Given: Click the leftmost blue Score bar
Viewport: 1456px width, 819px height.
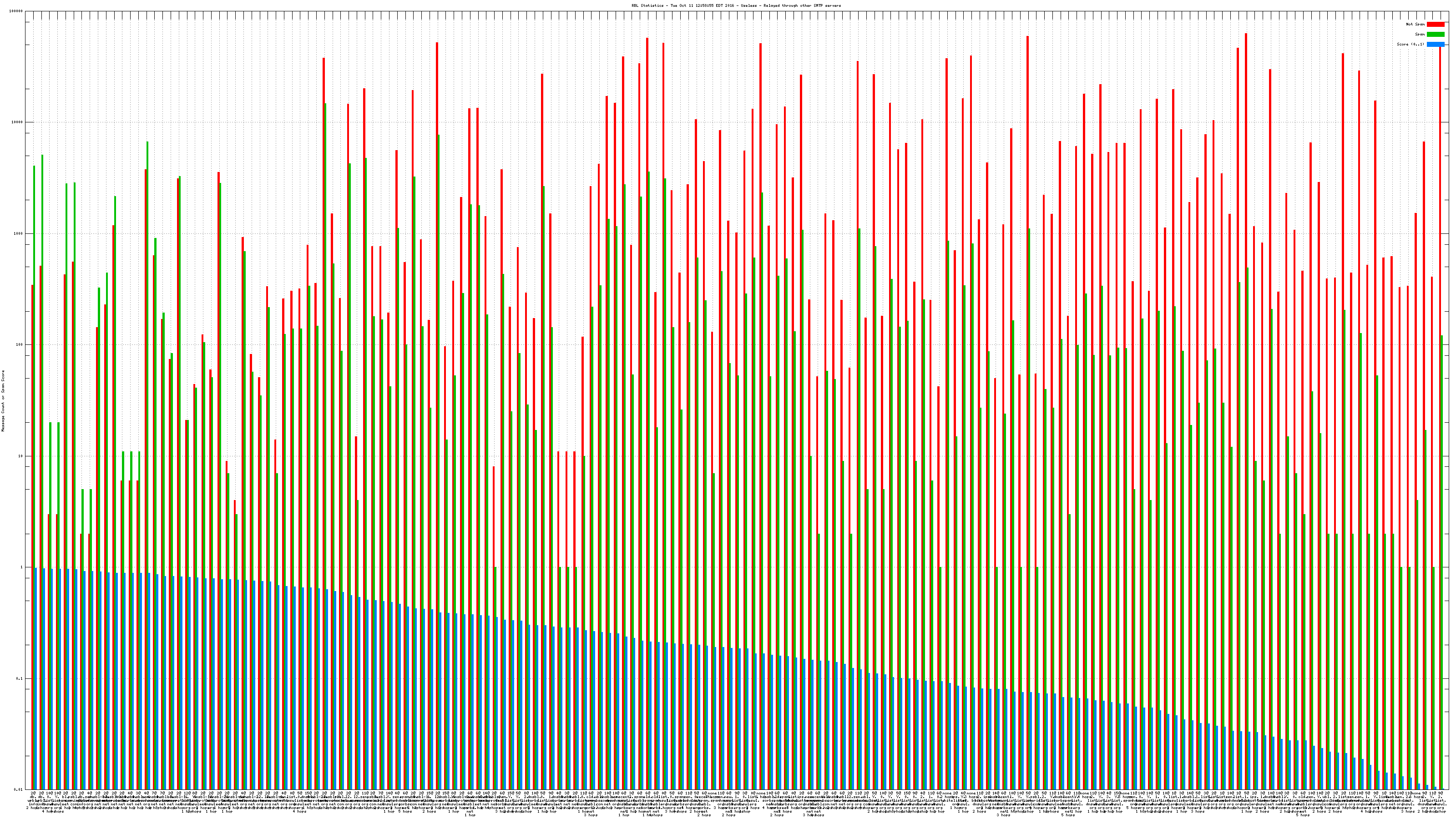Looking at the screenshot, I should coord(35,678).
